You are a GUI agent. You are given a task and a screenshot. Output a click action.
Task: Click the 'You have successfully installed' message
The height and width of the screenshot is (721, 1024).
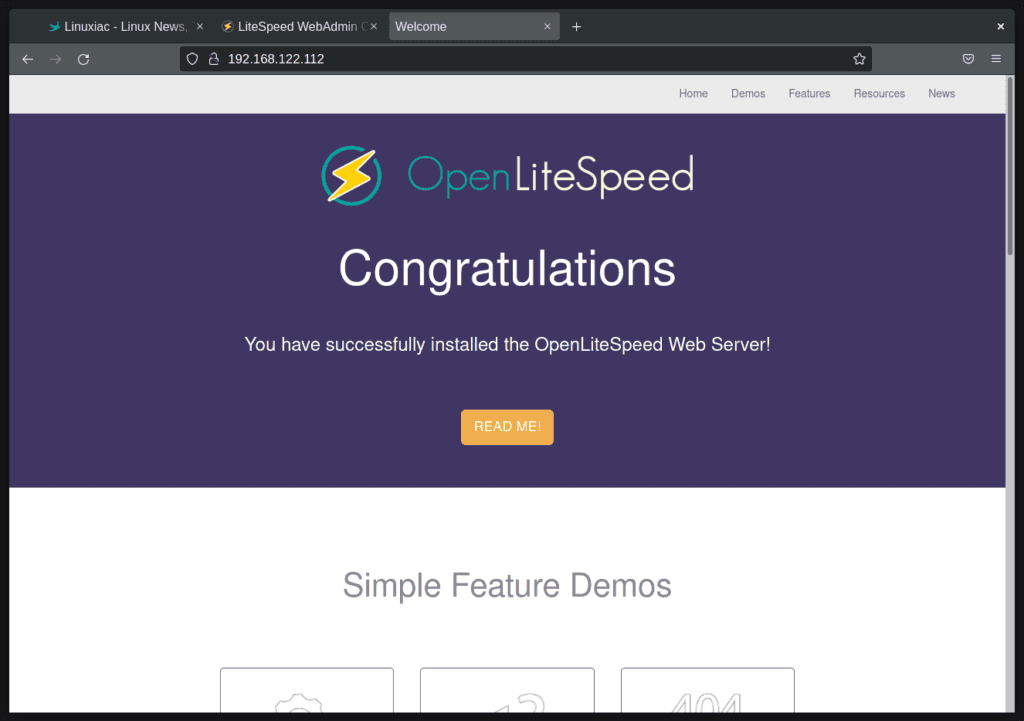click(x=507, y=344)
